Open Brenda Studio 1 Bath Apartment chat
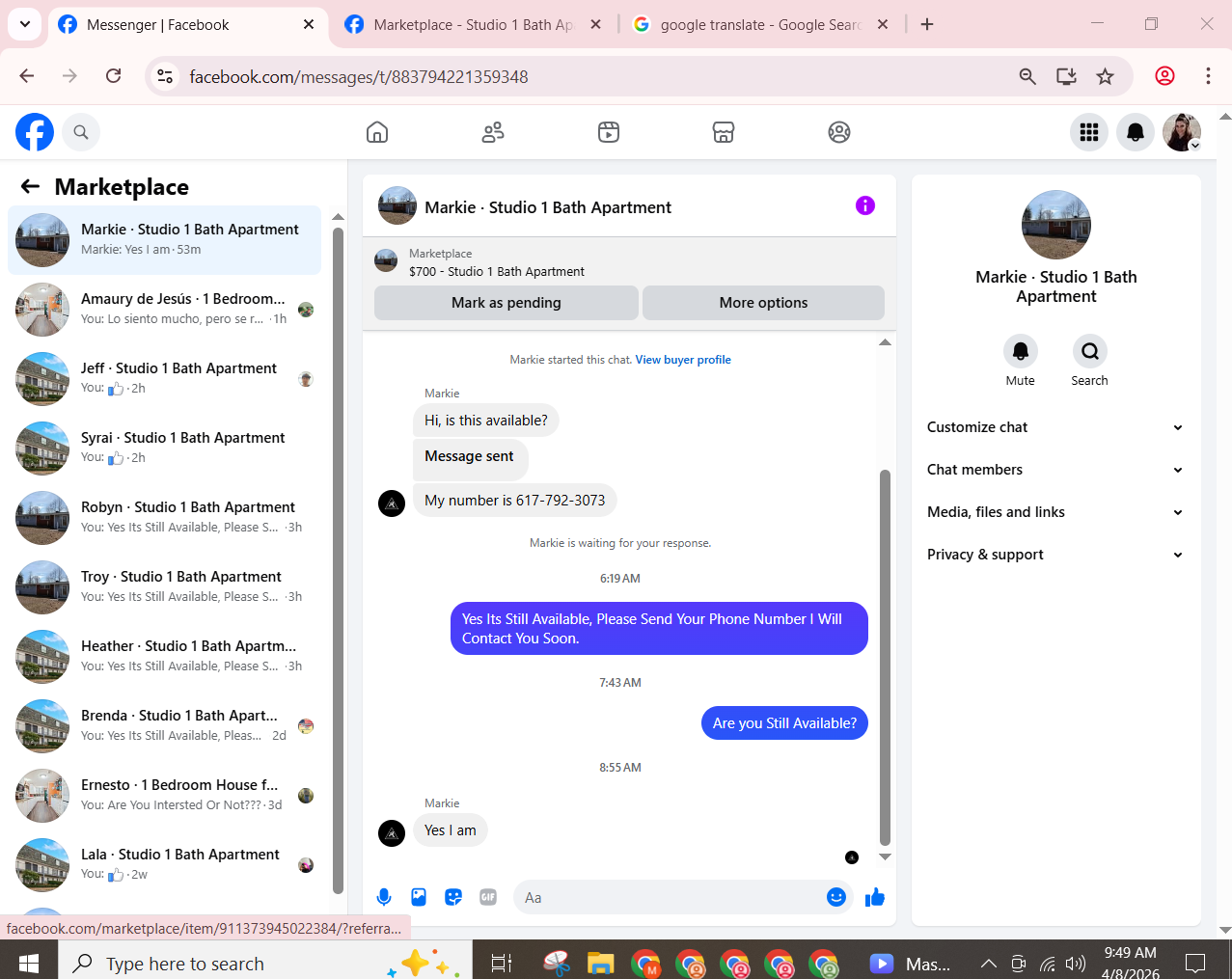 click(x=164, y=726)
